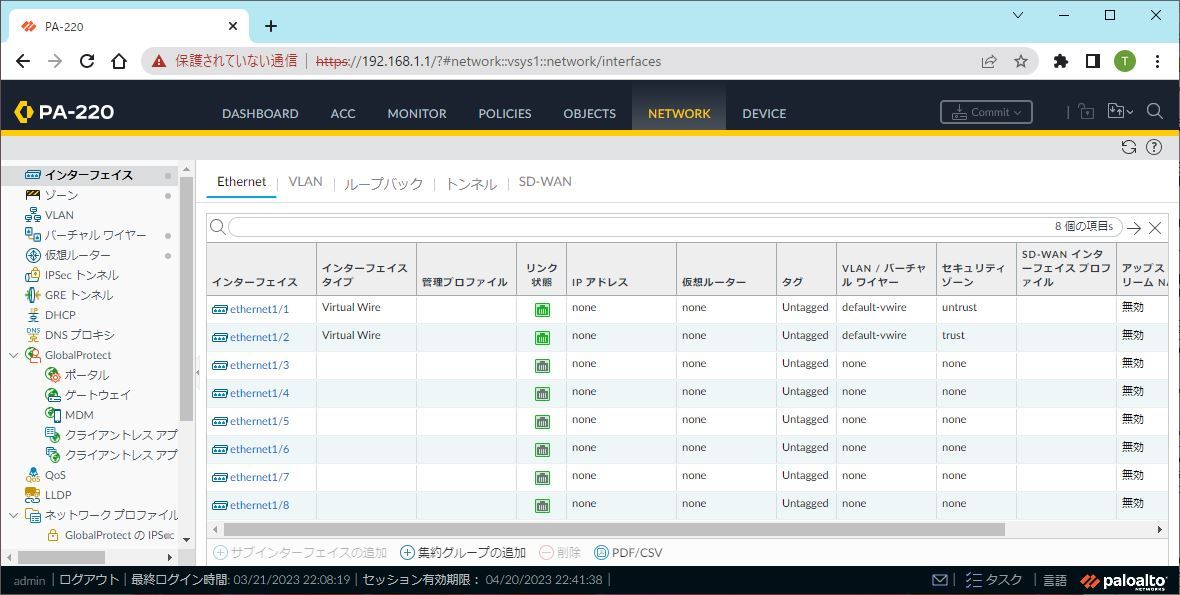Image resolution: width=1180 pixels, height=595 pixels.
Task: Select the VLAN sub-tab
Action: tap(306, 182)
